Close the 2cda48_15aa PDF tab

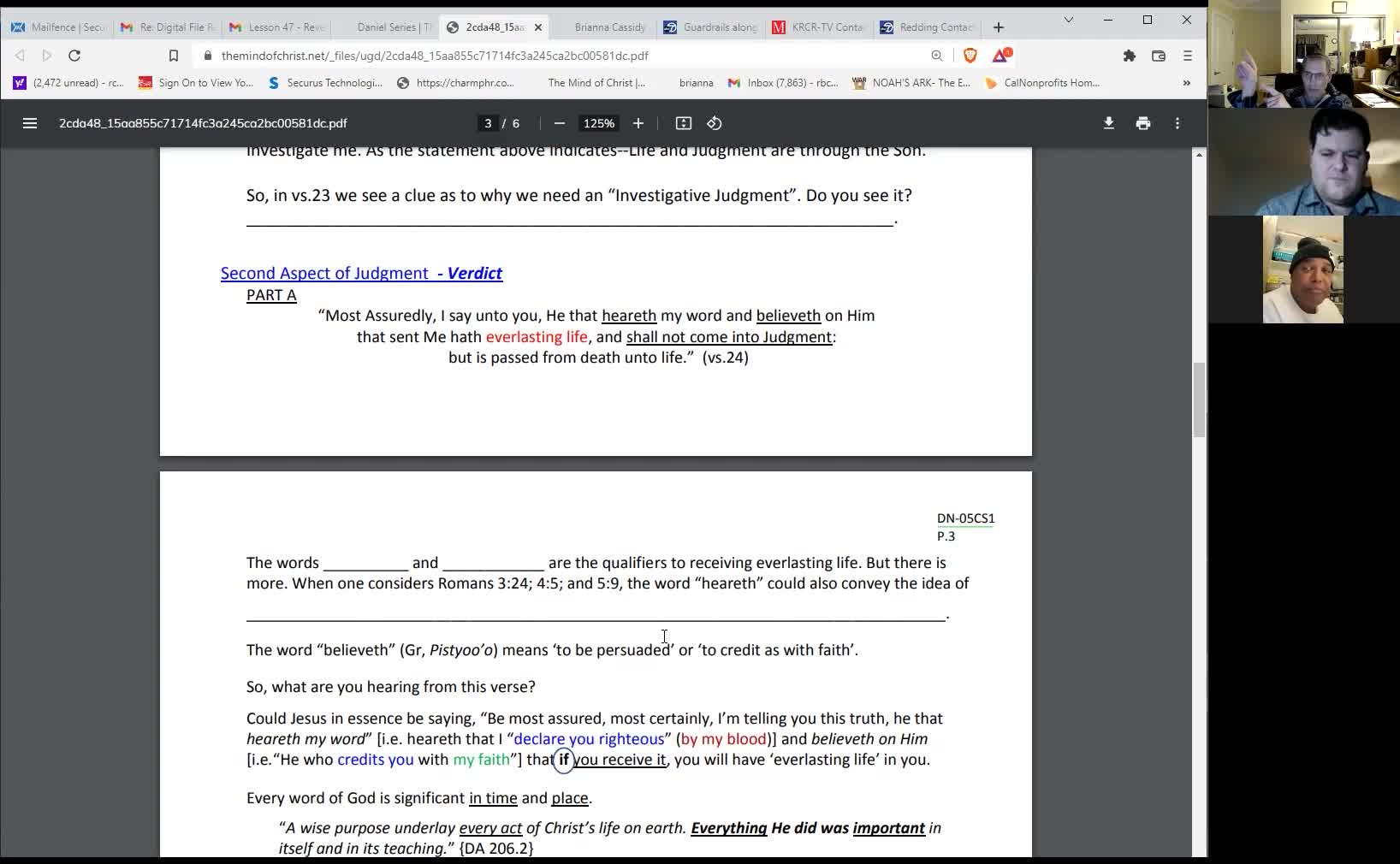538,27
